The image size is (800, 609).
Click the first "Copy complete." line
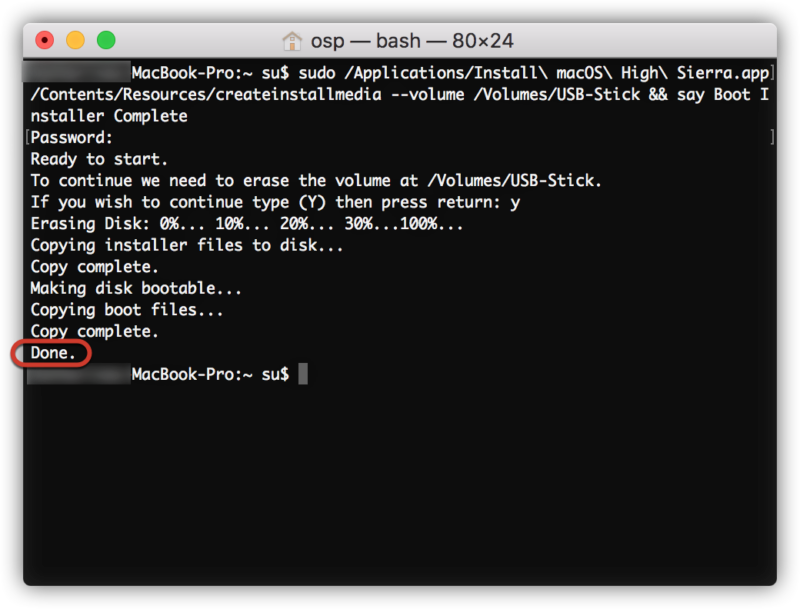(94, 267)
